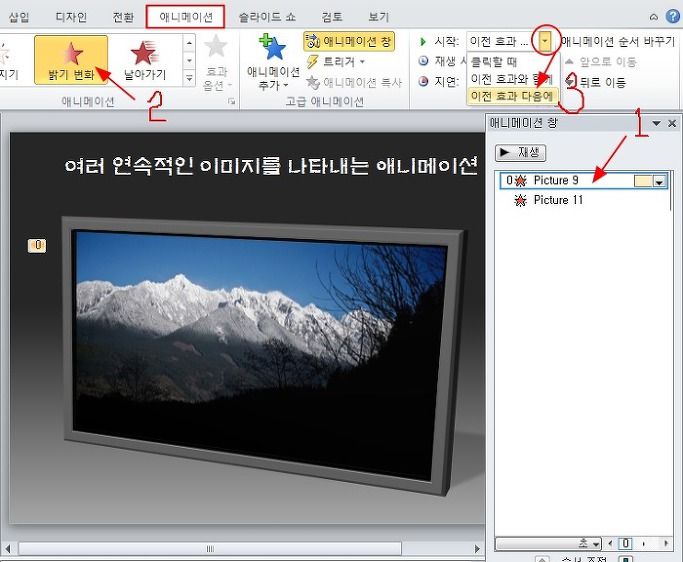
Task: Click 앞으로 이동 reorder button
Action: [x=601, y=62]
